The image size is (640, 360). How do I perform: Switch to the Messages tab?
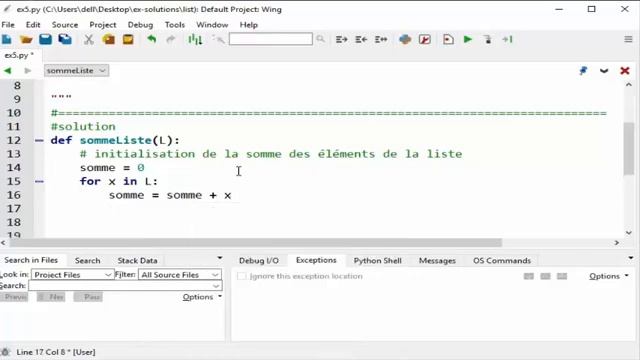click(437, 260)
